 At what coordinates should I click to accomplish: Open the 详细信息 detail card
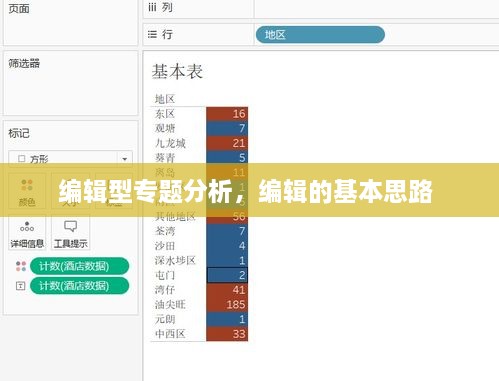click(x=27, y=234)
